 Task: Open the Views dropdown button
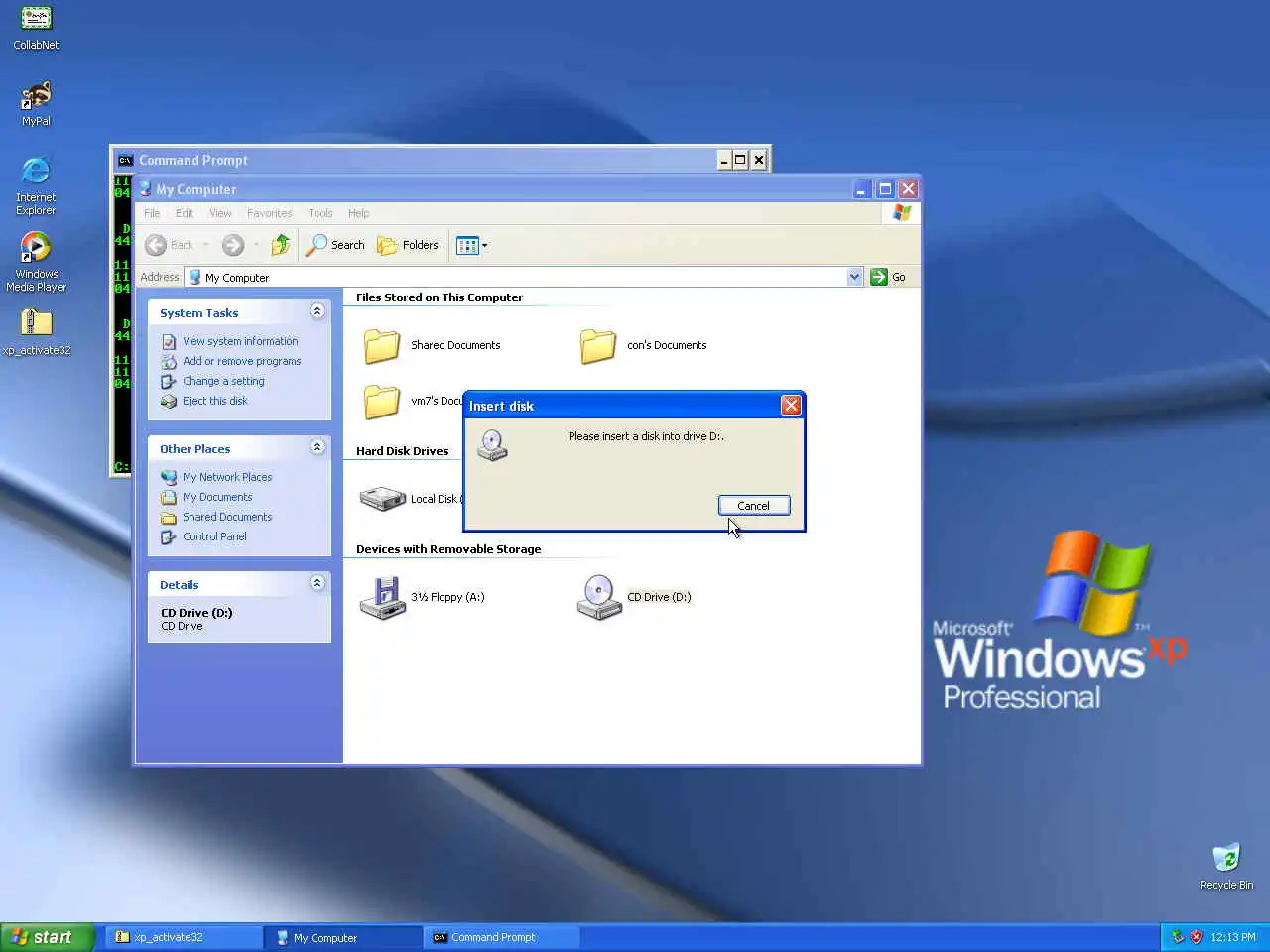(x=471, y=245)
